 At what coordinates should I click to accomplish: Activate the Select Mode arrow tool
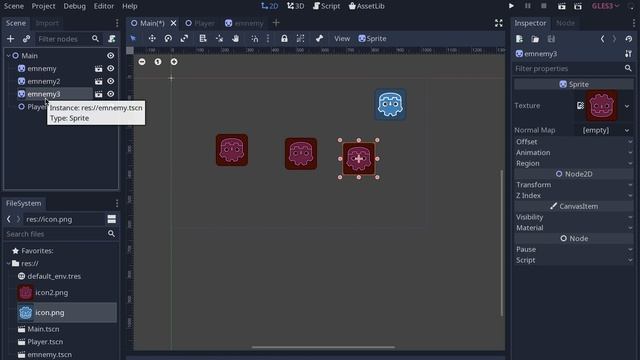[133, 38]
